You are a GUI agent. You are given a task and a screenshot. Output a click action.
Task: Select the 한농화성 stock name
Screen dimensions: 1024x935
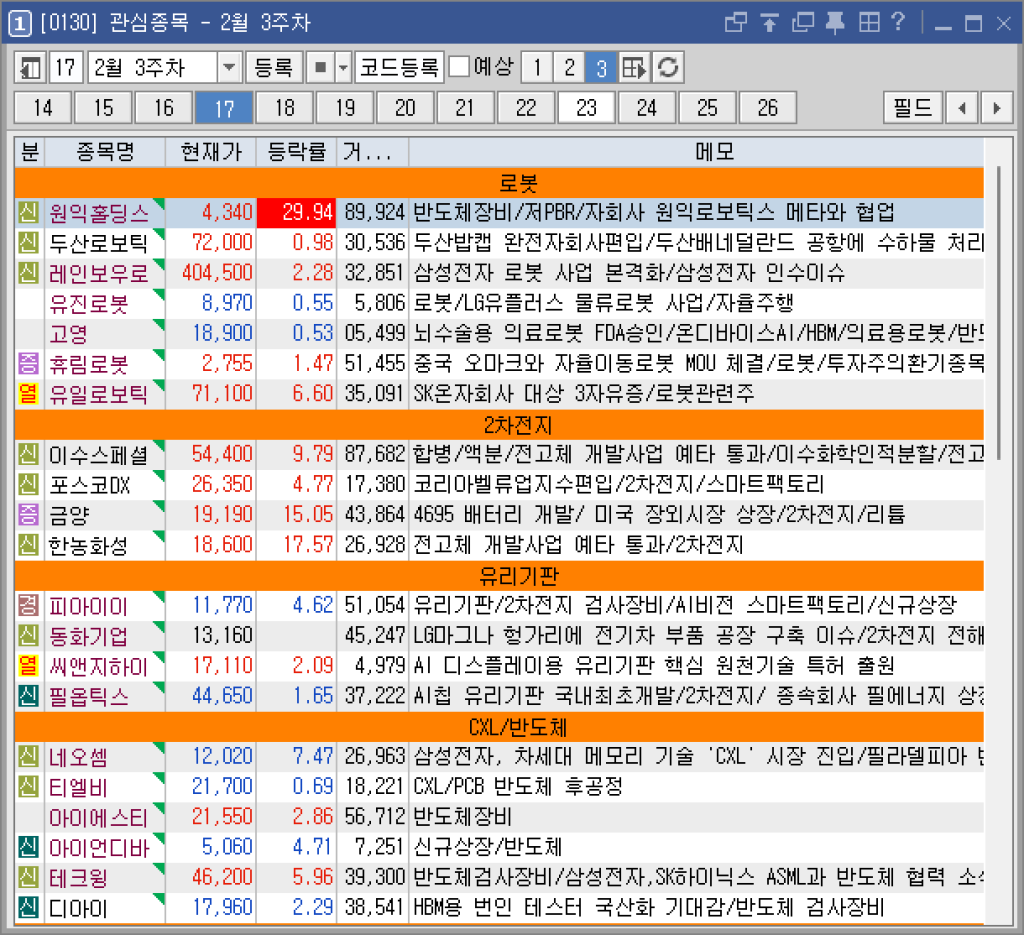pos(88,545)
